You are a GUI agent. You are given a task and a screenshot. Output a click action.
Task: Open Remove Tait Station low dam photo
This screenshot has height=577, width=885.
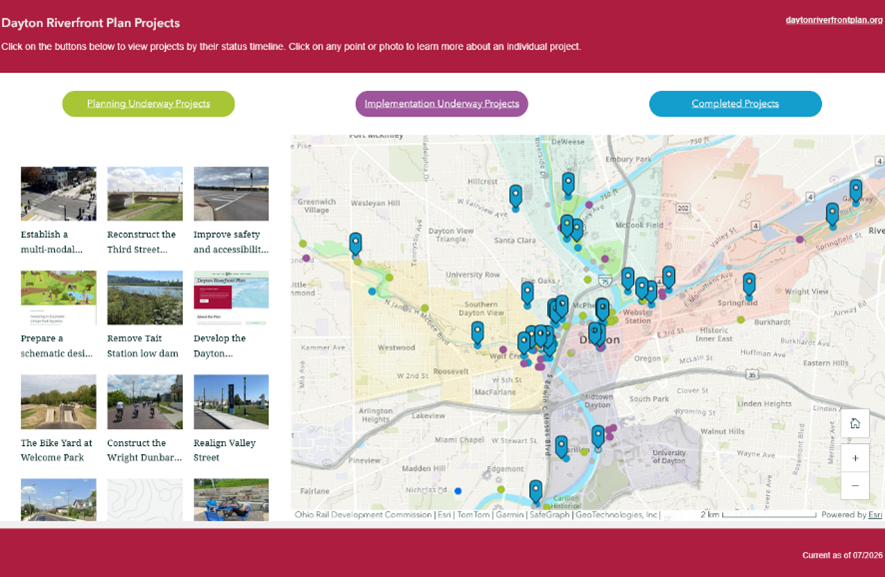(145, 298)
